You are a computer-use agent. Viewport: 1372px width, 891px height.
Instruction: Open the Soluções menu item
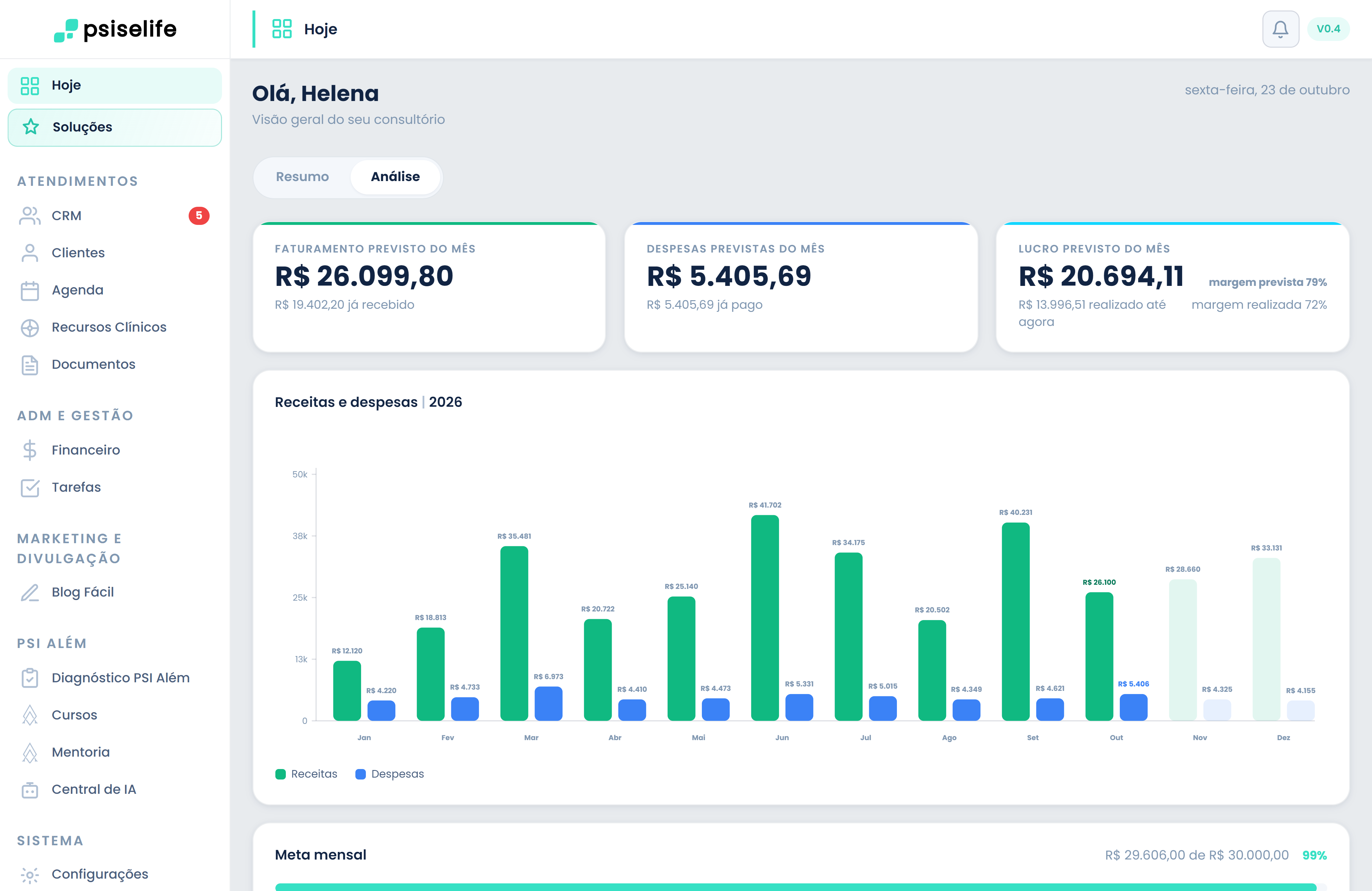(x=115, y=127)
